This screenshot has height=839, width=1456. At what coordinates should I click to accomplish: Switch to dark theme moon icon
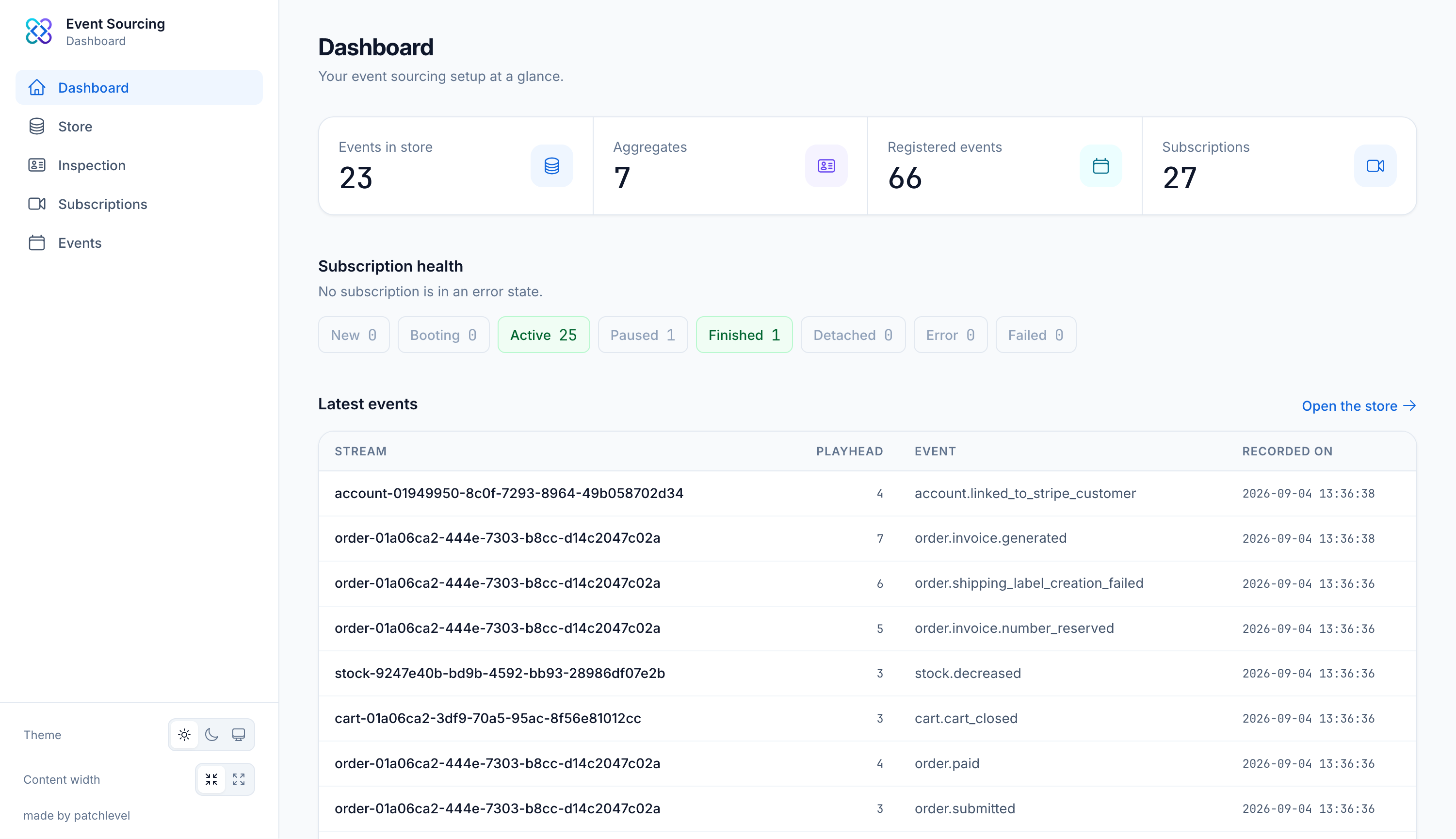pos(211,735)
